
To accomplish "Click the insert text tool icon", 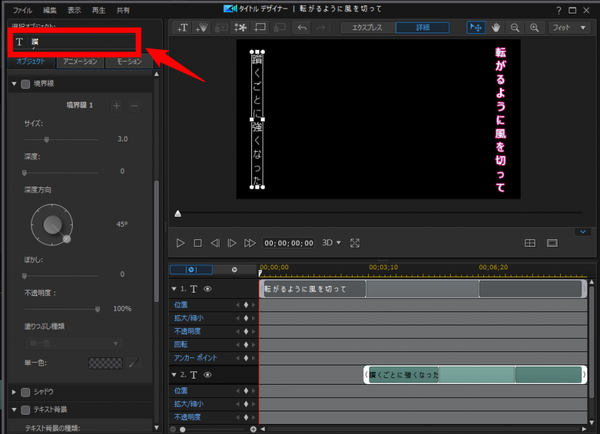I will [x=183, y=28].
